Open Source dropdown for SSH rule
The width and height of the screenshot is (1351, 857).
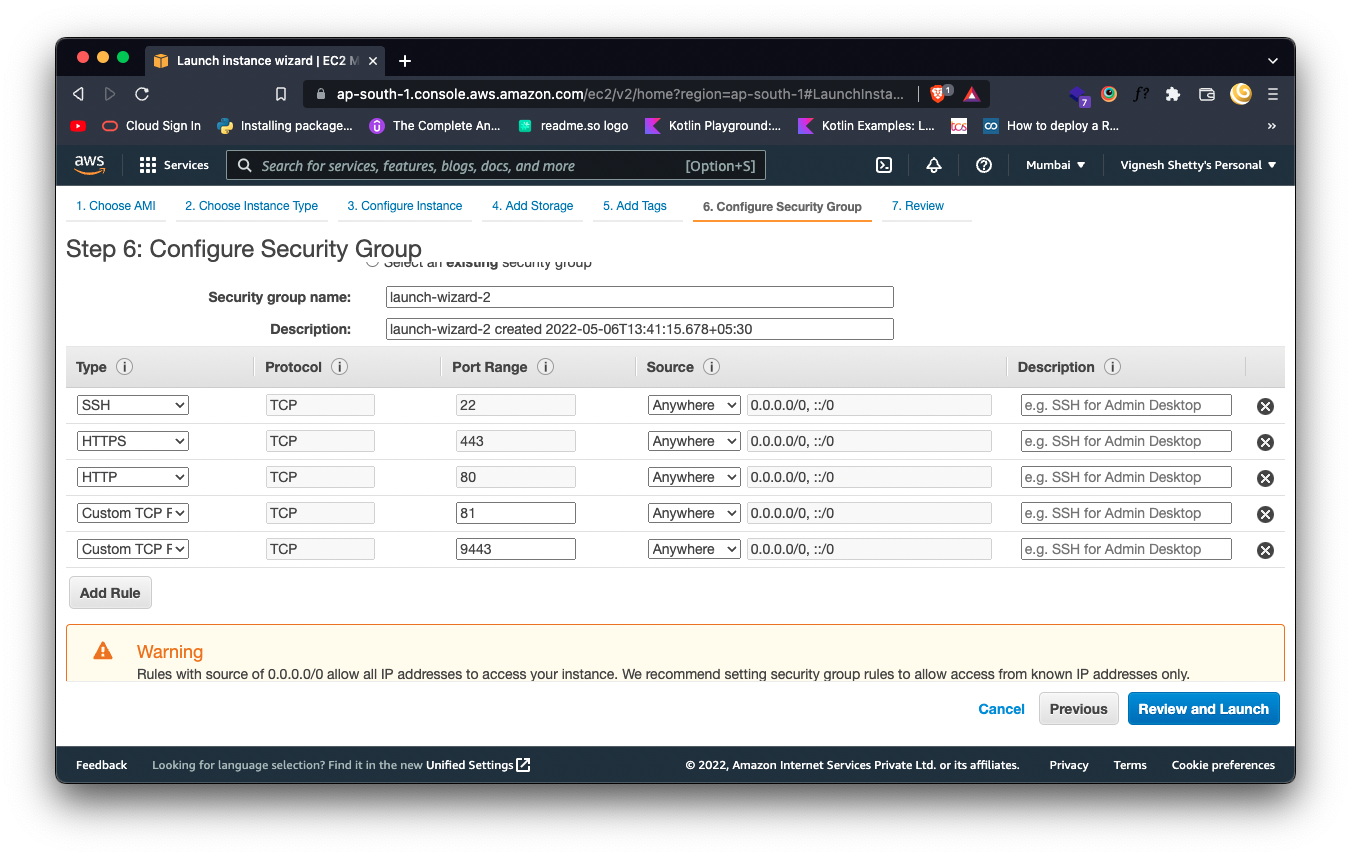point(694,405)
